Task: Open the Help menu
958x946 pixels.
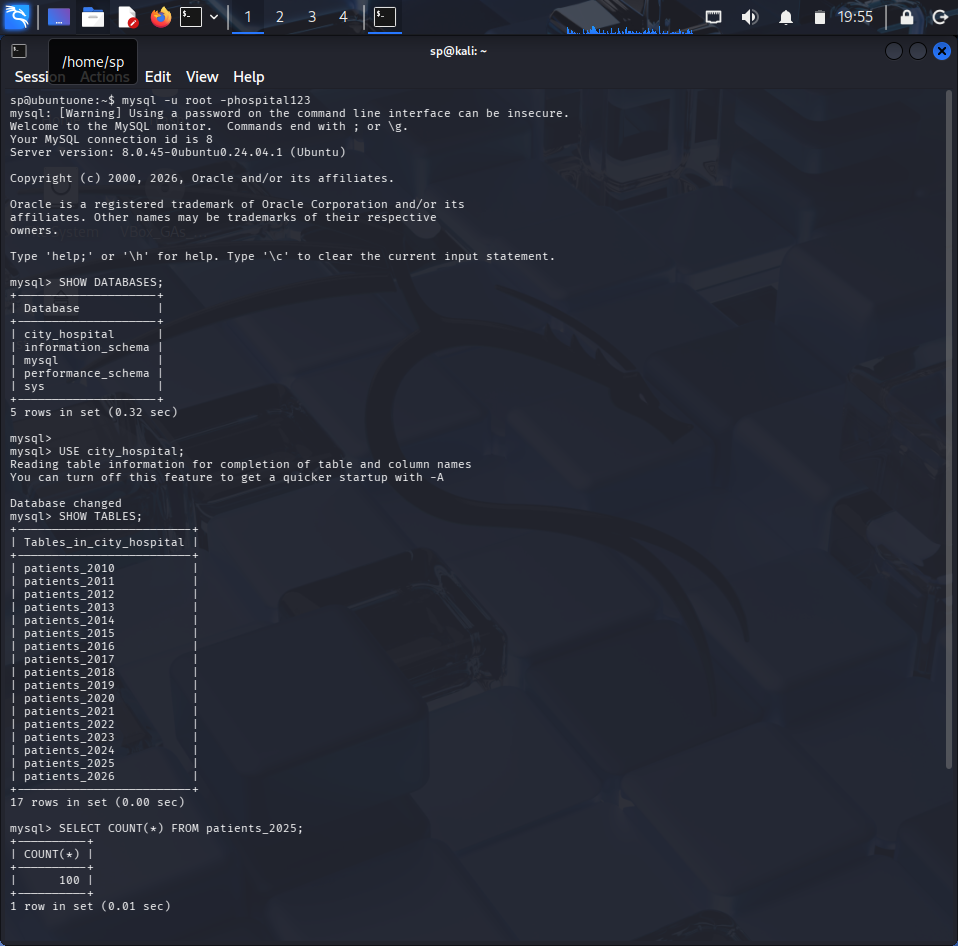Action: pyautogui.click(x=248, y=77)
